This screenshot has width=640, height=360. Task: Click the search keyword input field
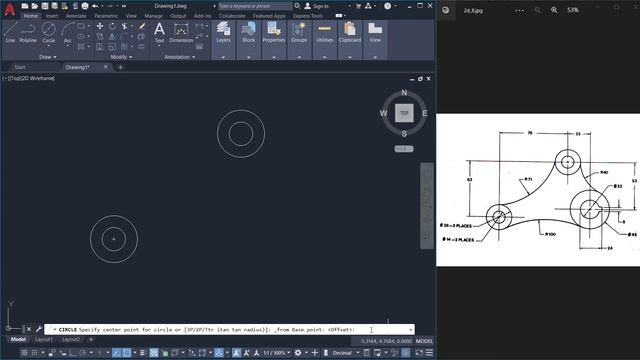(x=255, y=6)
